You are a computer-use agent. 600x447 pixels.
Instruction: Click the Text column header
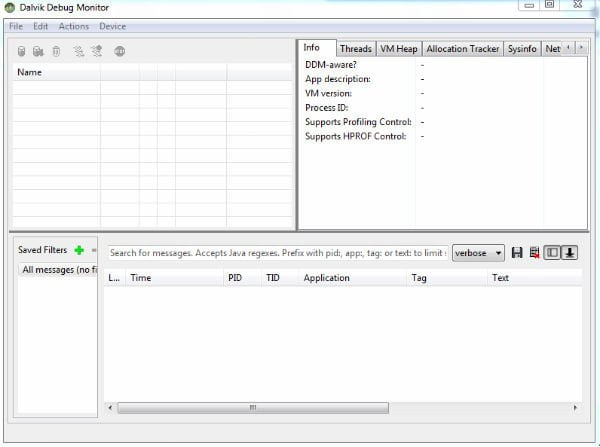[x=535, y=278]
